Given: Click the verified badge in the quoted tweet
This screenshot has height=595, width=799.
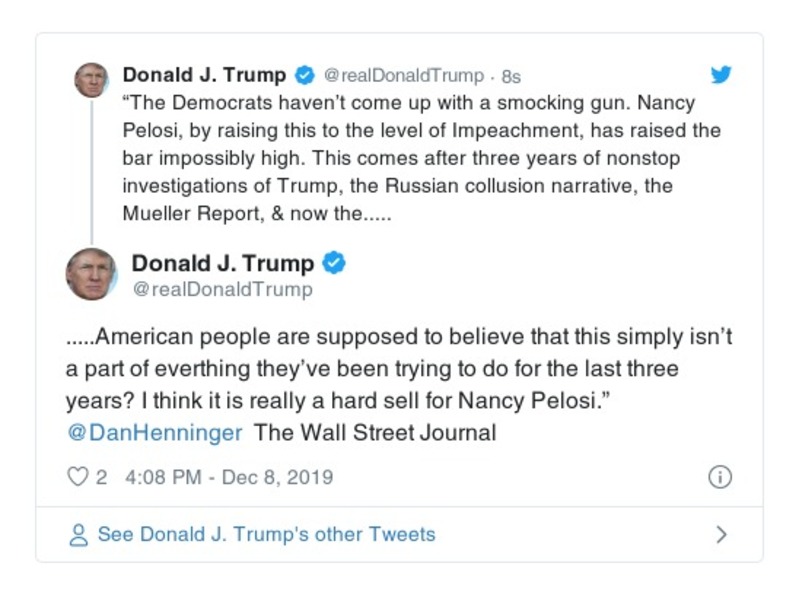Looking at the screenshot, I should click(305, 75).
